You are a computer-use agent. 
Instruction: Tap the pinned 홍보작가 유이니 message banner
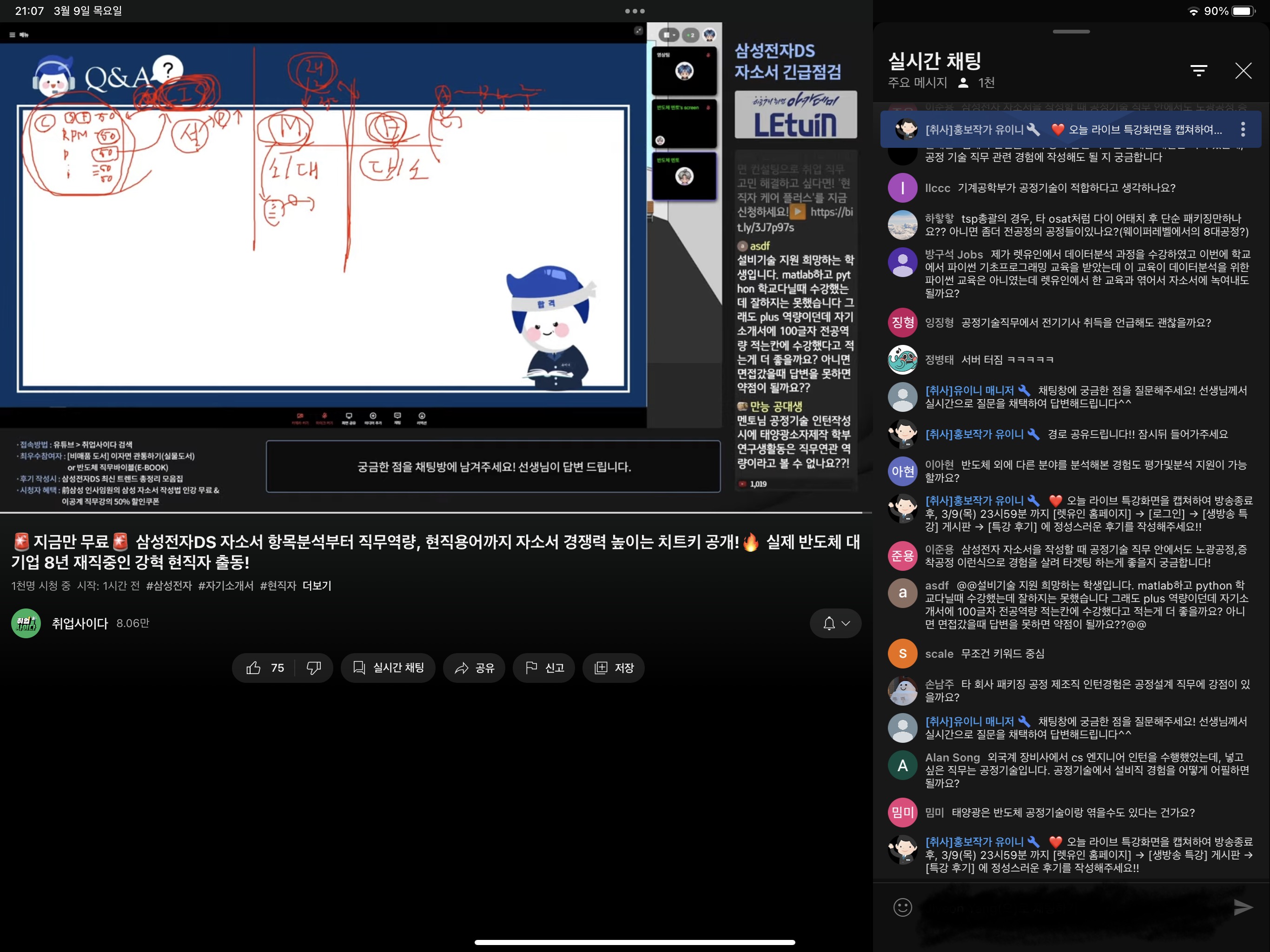[x=1071, y=129]
